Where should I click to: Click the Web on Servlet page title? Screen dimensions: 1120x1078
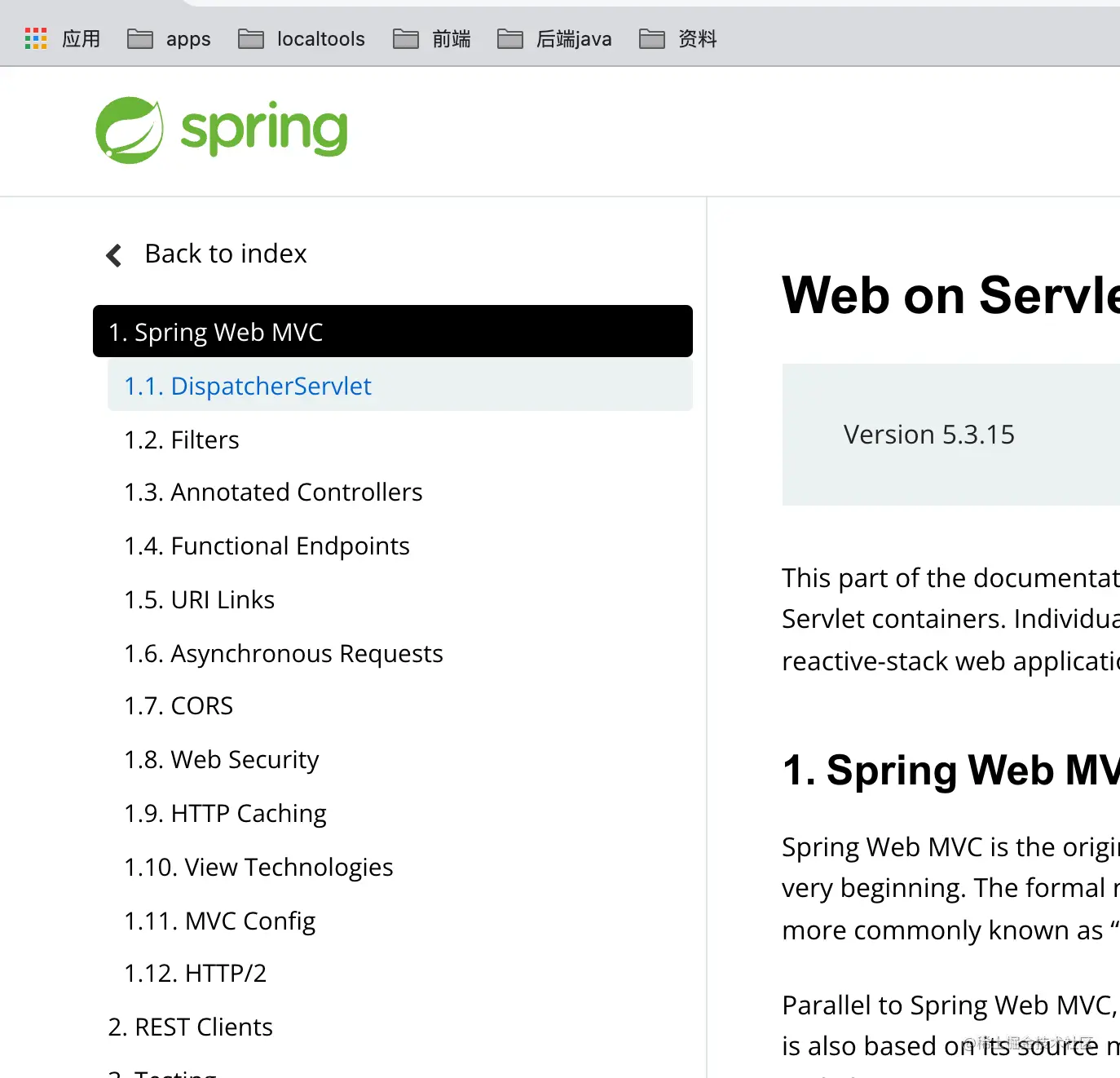[x=950, y=295]
